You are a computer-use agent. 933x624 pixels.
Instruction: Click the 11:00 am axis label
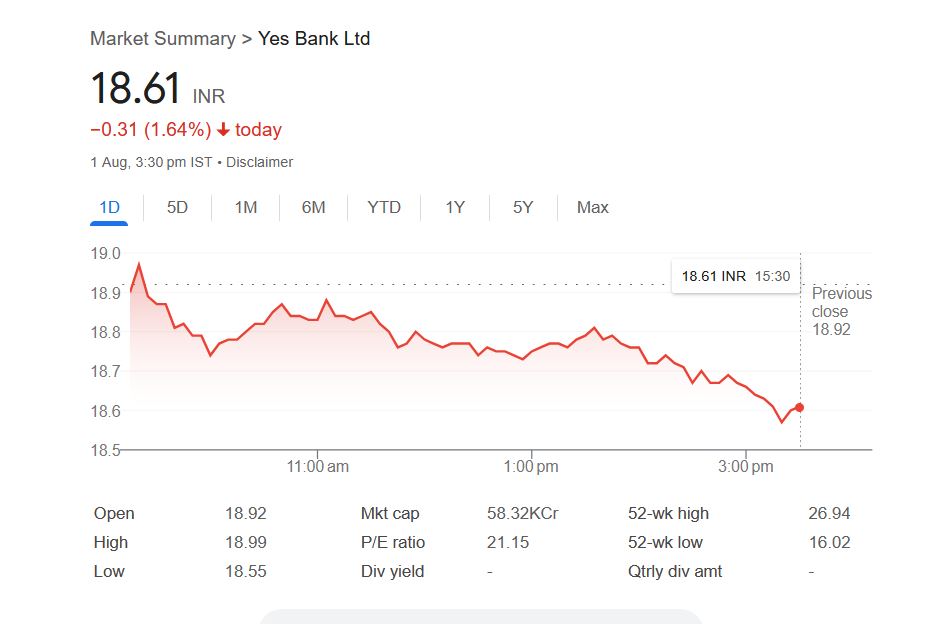[317, 466]
